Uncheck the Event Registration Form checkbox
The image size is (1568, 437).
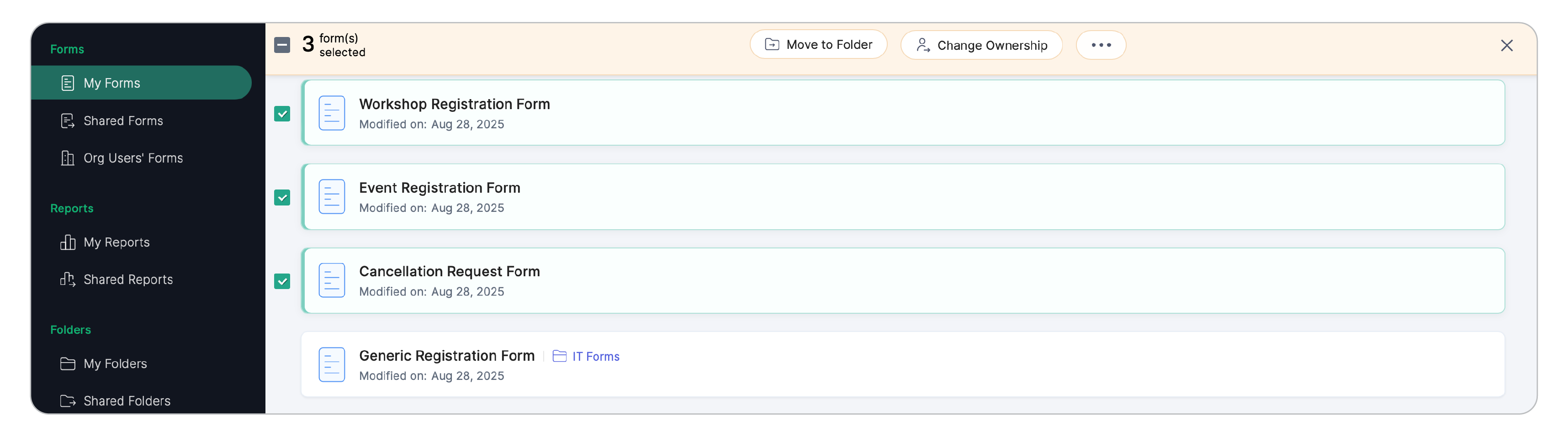282,197
